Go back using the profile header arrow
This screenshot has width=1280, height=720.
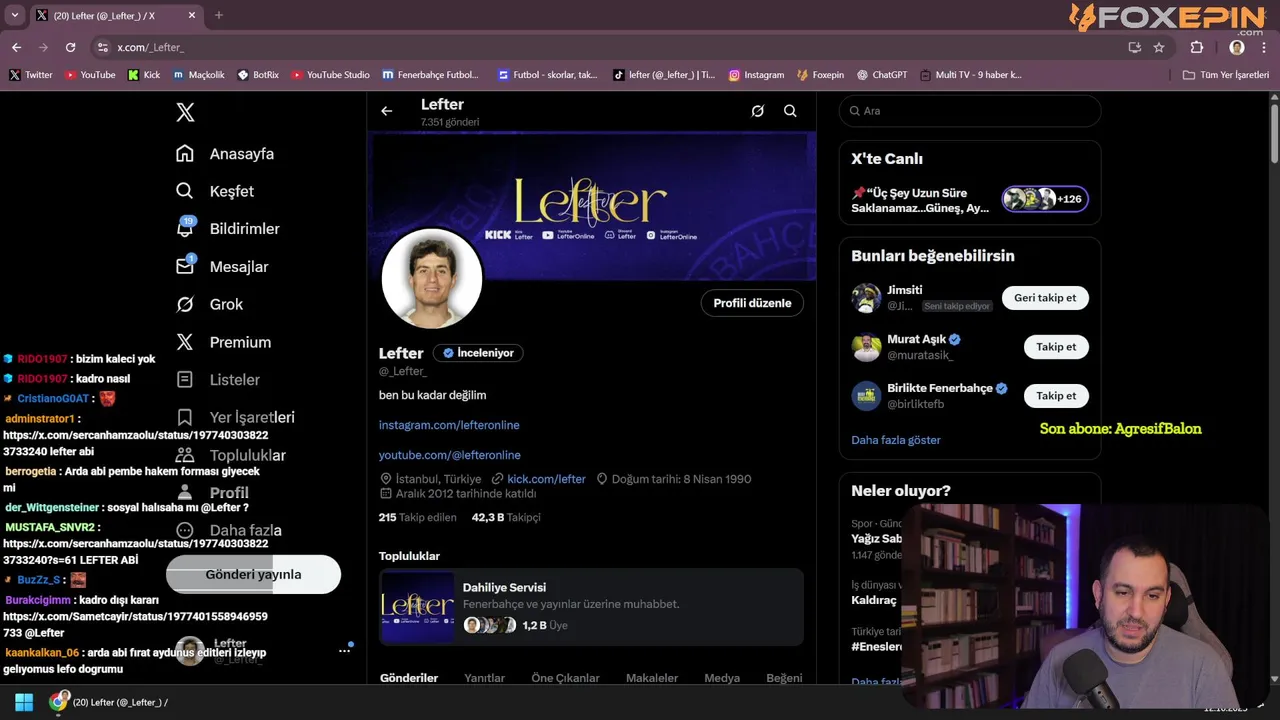(x=387, y=111)
